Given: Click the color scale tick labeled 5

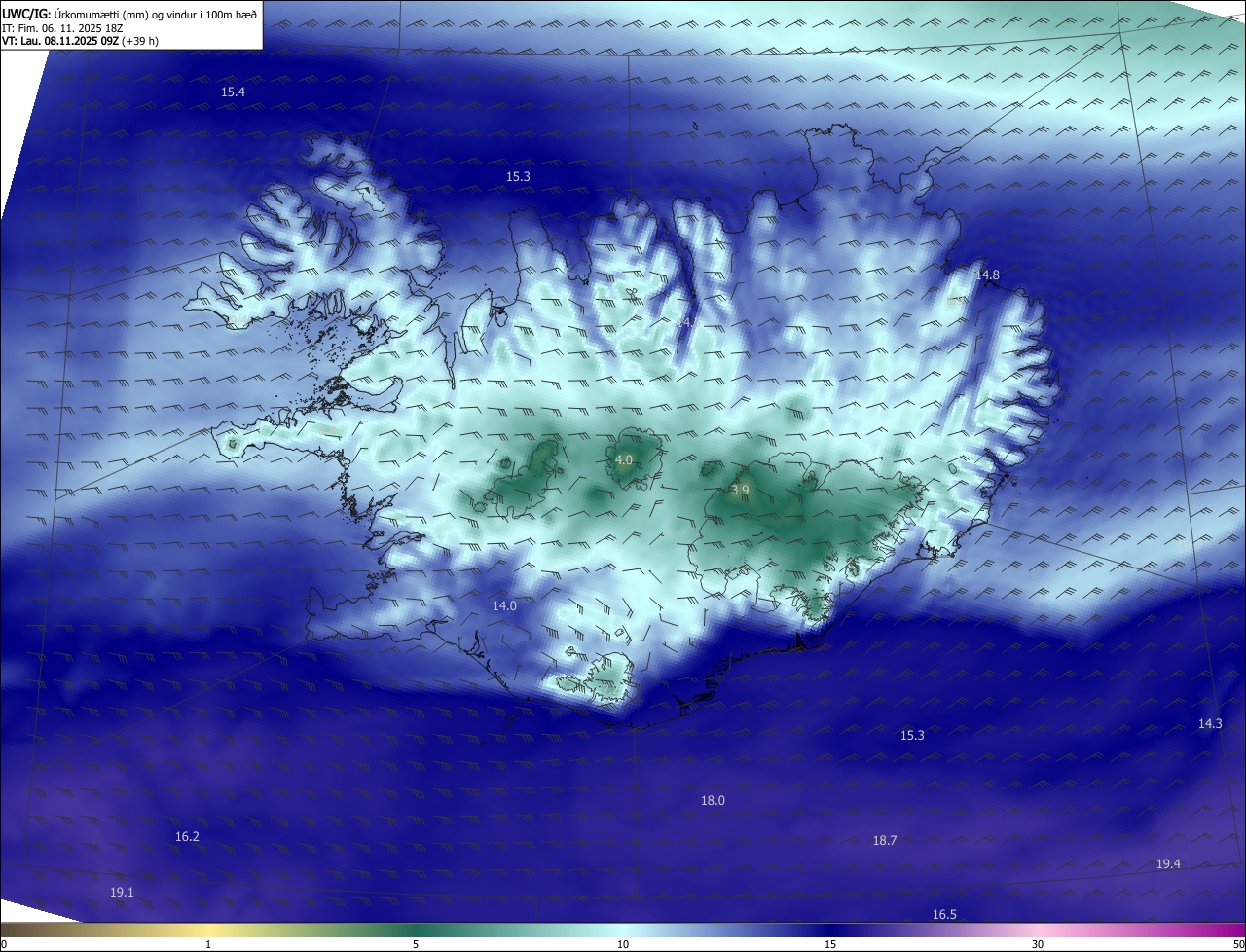Looking at the screenshot, I should click(416, 944).
